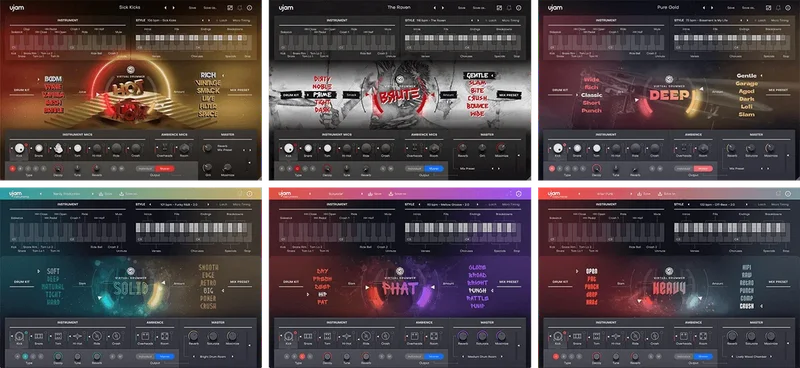Select Tom mic in HOT plugin

point(78,148)
